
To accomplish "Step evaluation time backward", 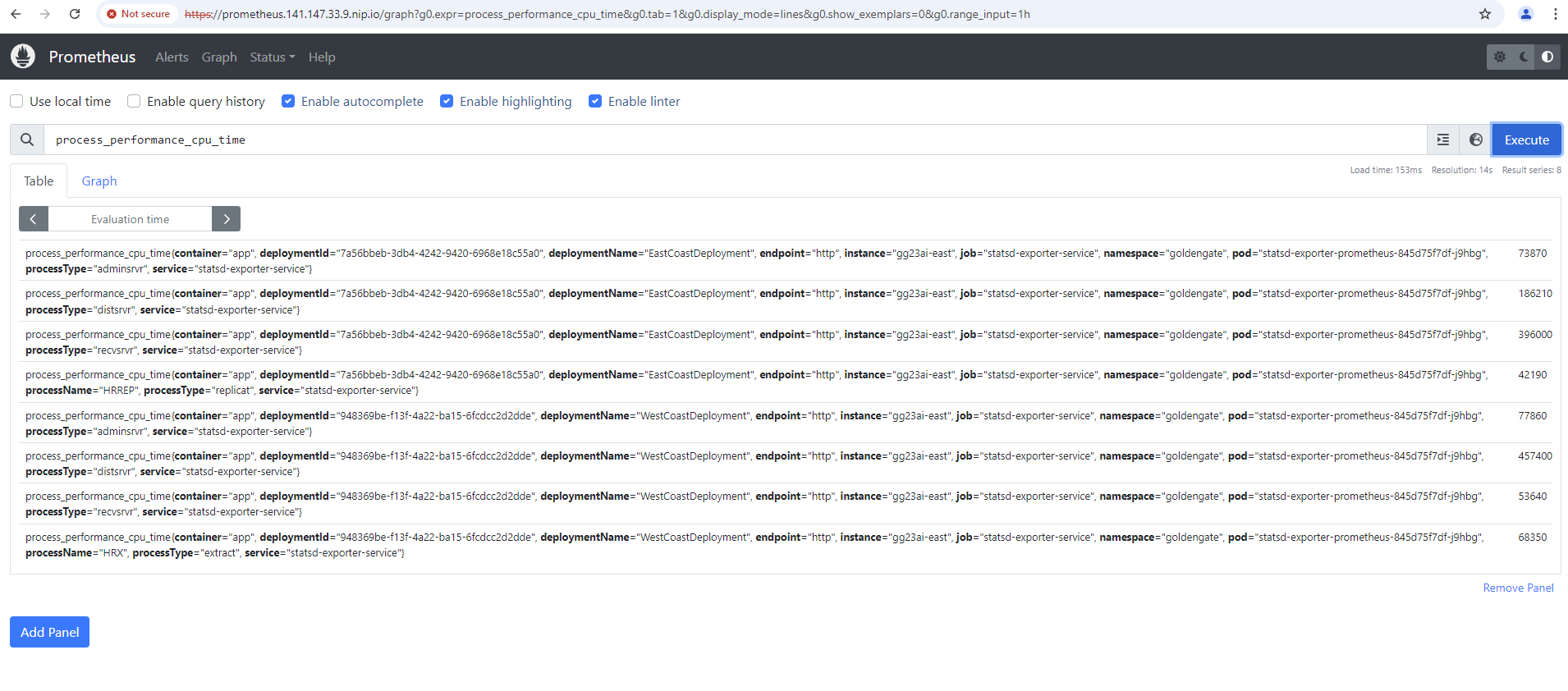I will (x=34, y=219).
